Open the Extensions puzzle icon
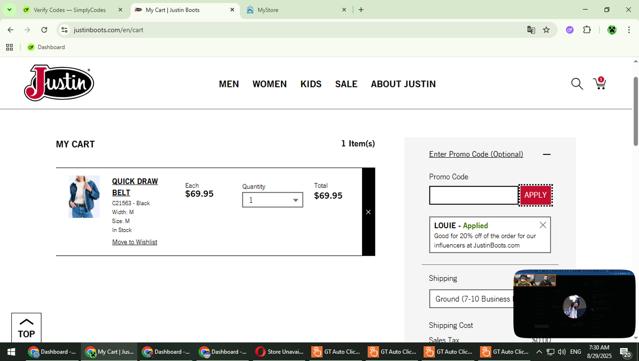This screenshot has width=639, height=361. [x=587, y=30]
